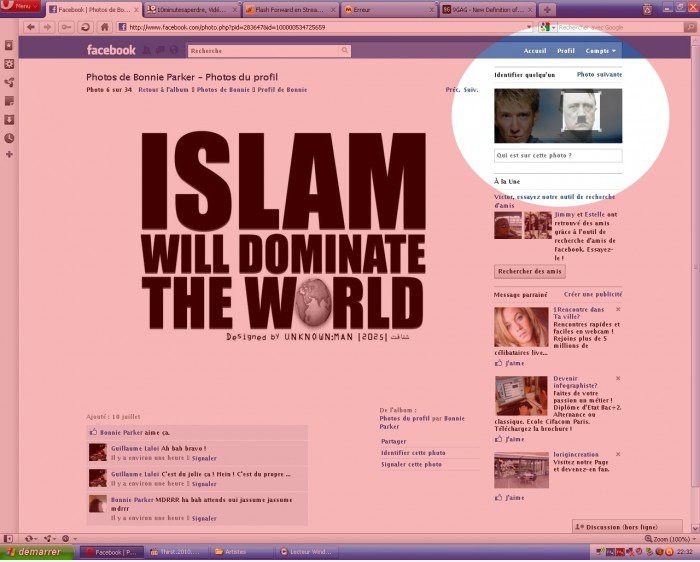This screenshot has width=700, height=562.
Task: Open the Discussion (hors ligne) chat bar
Action: 627,527
